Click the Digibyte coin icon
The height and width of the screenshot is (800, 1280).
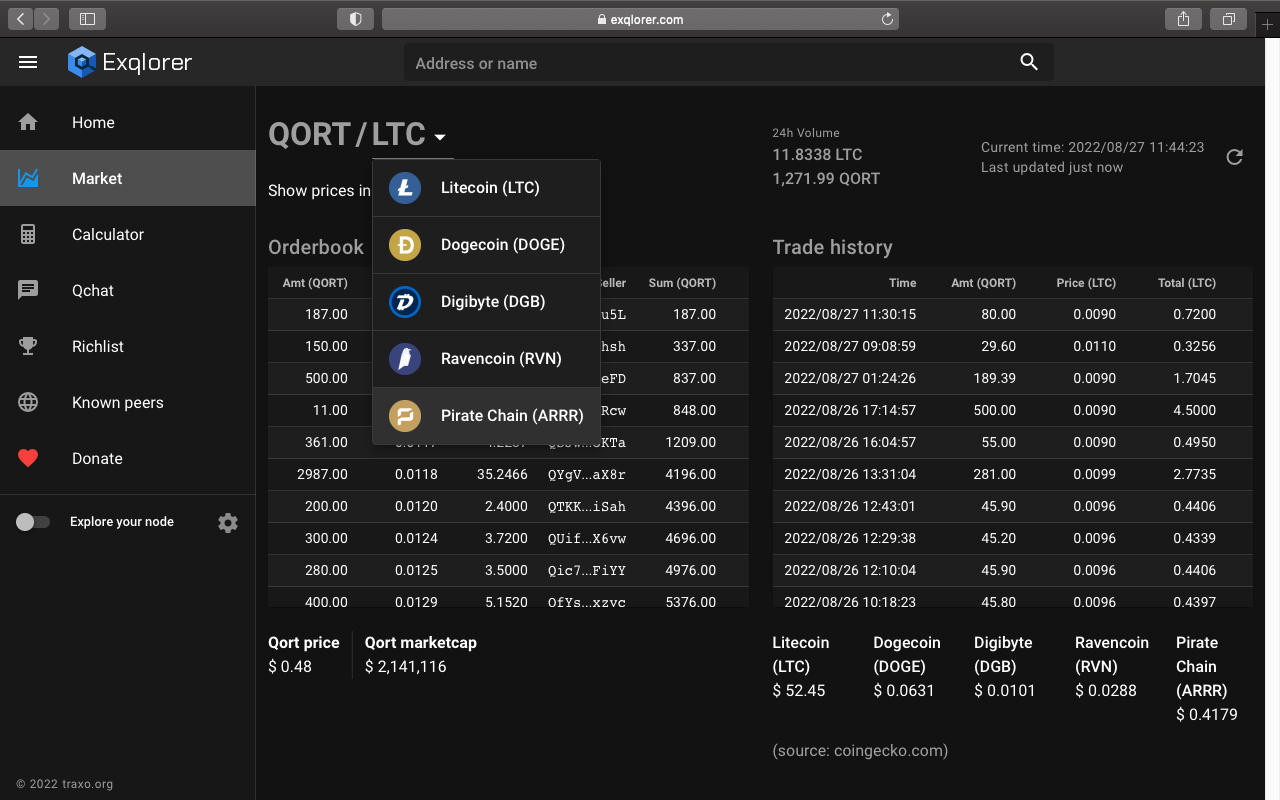tap(405, 302)
